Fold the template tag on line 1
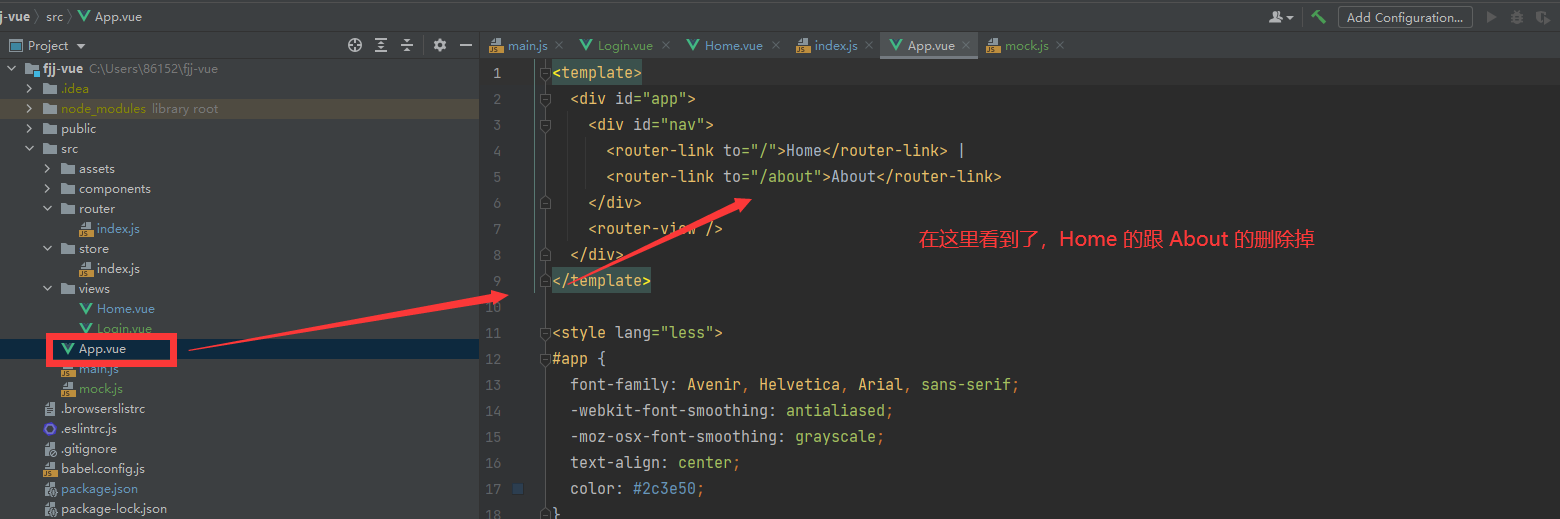This screenshot has height=519, width=1560. click(x=545, y=73)
